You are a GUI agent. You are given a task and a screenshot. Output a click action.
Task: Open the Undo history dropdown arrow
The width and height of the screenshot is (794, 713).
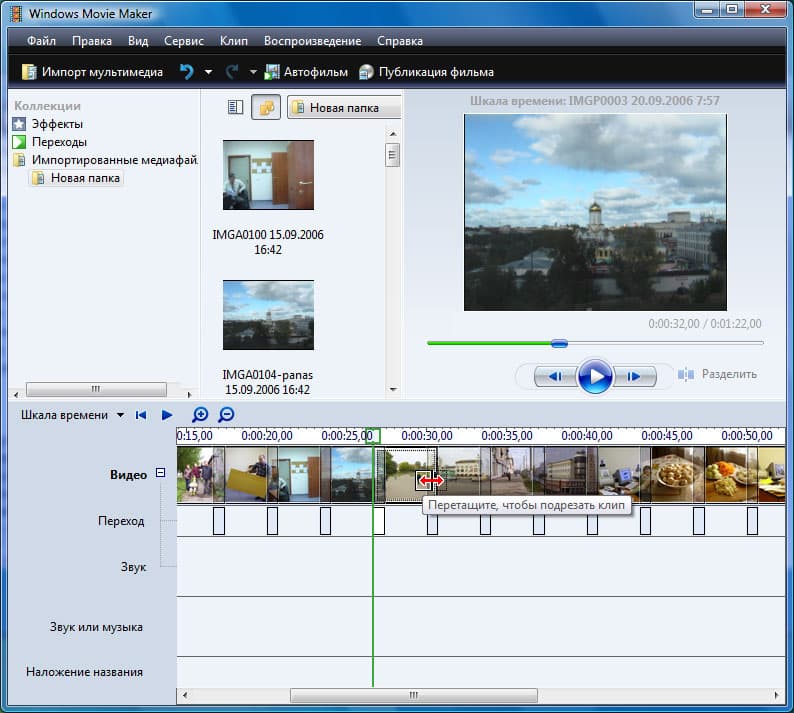click(208, 72)
